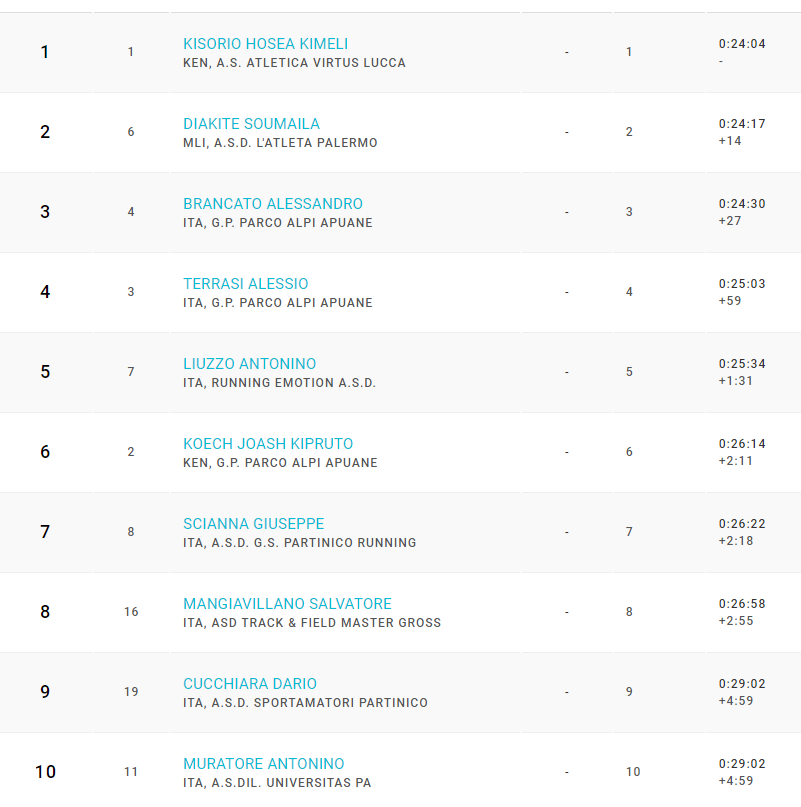Click BRANCATO ALESSANDRO name link
801x807 pixels.
point(273,204)
